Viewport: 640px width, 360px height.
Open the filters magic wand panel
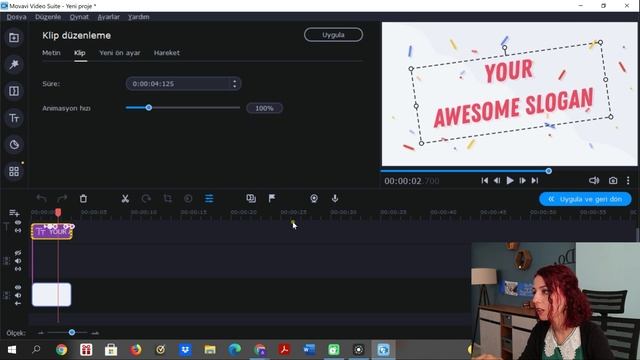14,64
